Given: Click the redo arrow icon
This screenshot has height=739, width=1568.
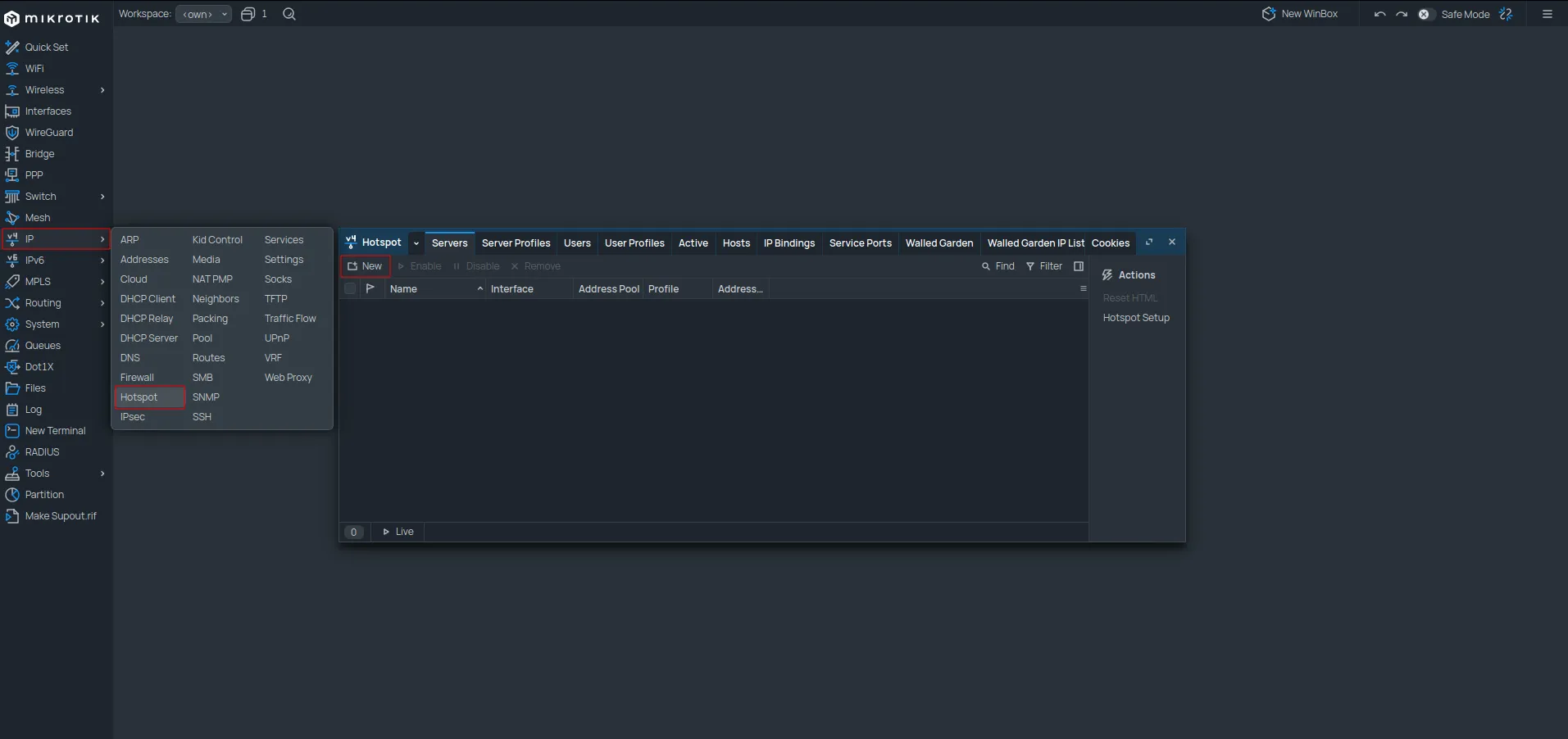Looking at the screenshot, I should pos(1402,14).
